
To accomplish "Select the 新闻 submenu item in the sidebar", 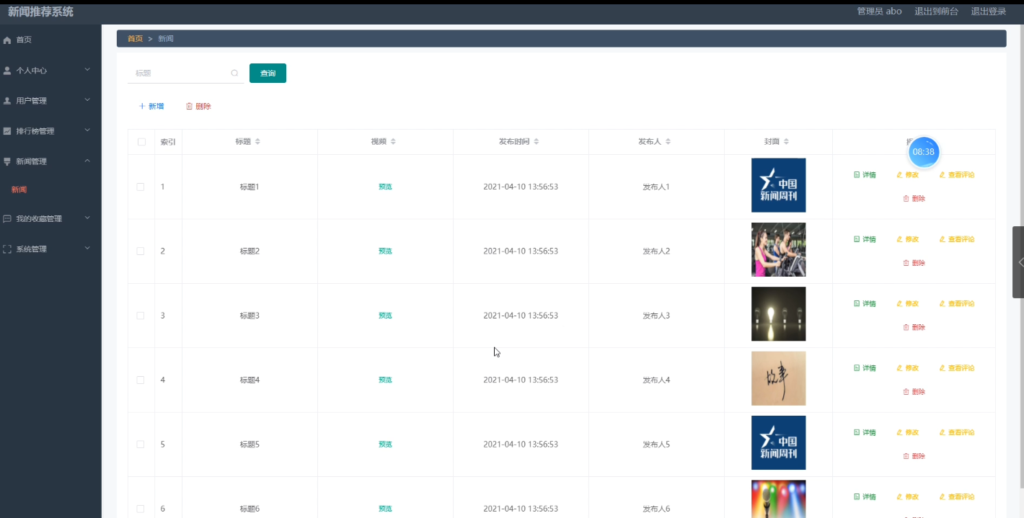I will (x=19, y=189).
